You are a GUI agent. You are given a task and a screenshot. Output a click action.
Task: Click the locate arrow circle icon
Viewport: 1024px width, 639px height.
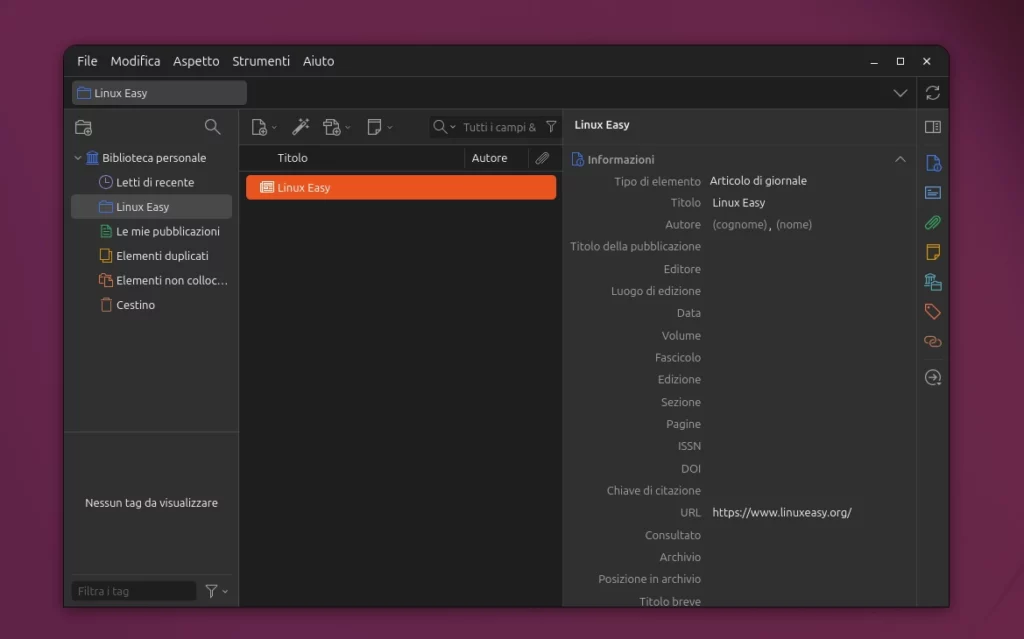tap(933, 377)
